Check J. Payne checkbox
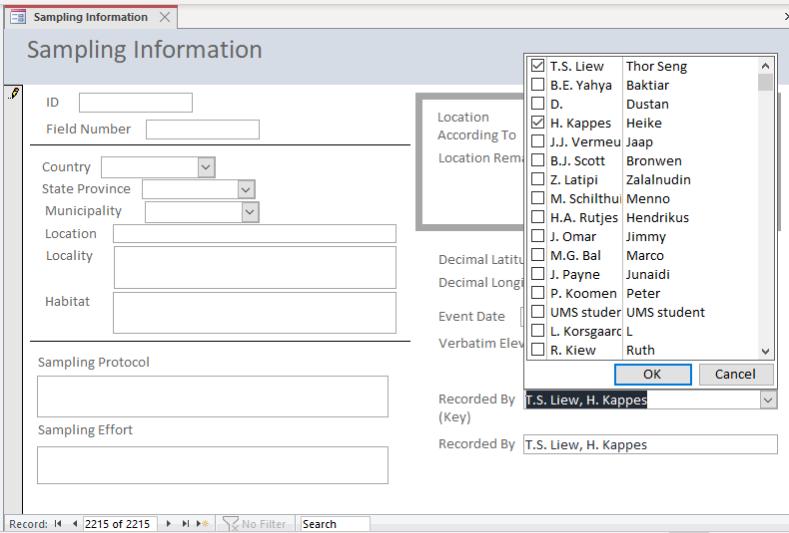Viewport: 789px width, 533px height. (537, 274)
